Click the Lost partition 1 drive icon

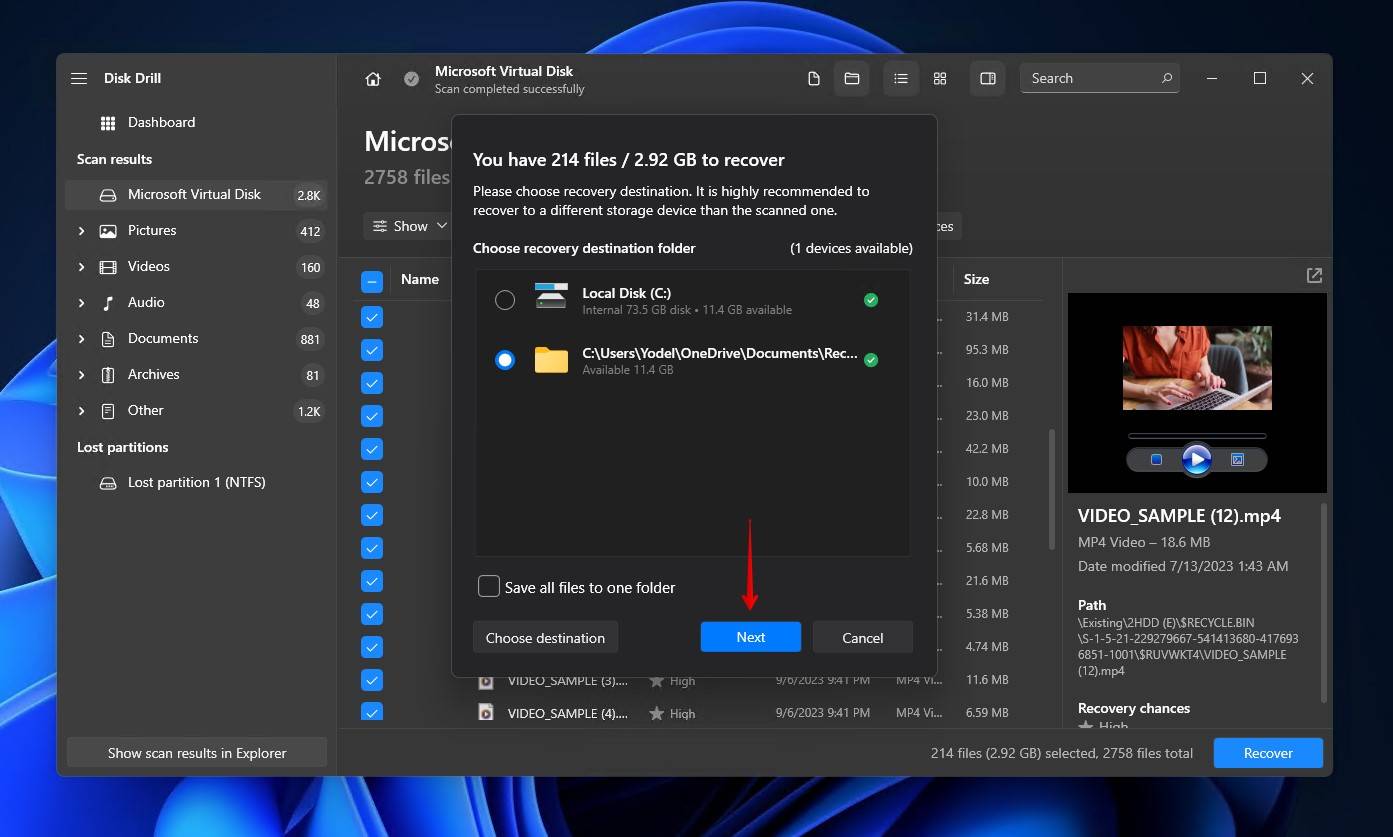[108, 483]
